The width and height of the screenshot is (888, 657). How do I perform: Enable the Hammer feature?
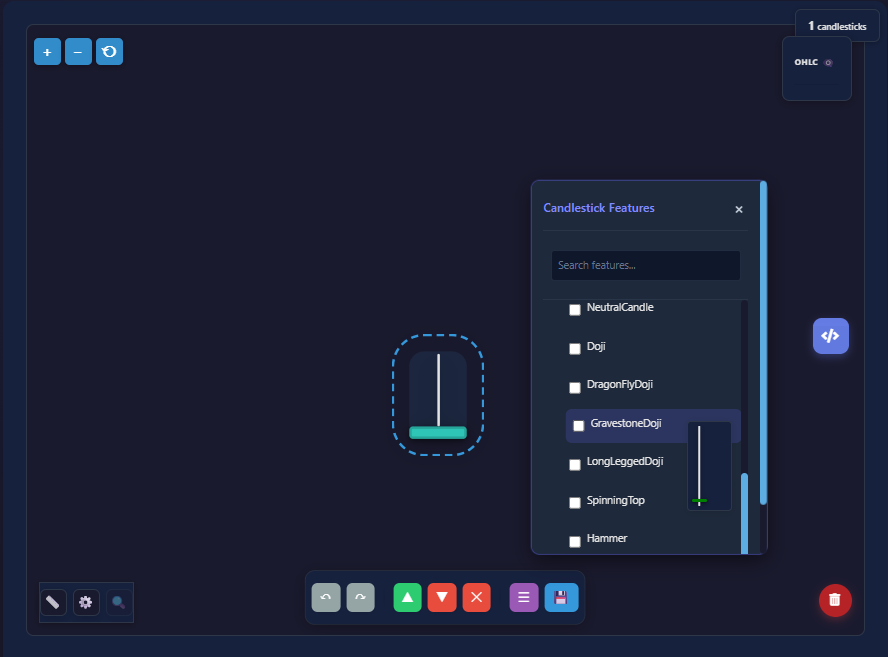(575, 540)
